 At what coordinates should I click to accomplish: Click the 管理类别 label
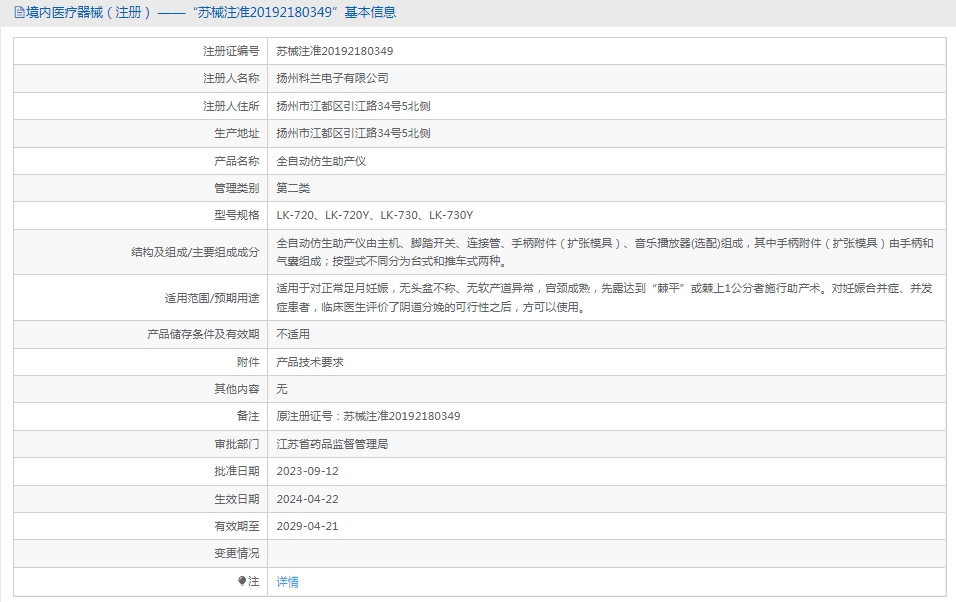[237, 188]
